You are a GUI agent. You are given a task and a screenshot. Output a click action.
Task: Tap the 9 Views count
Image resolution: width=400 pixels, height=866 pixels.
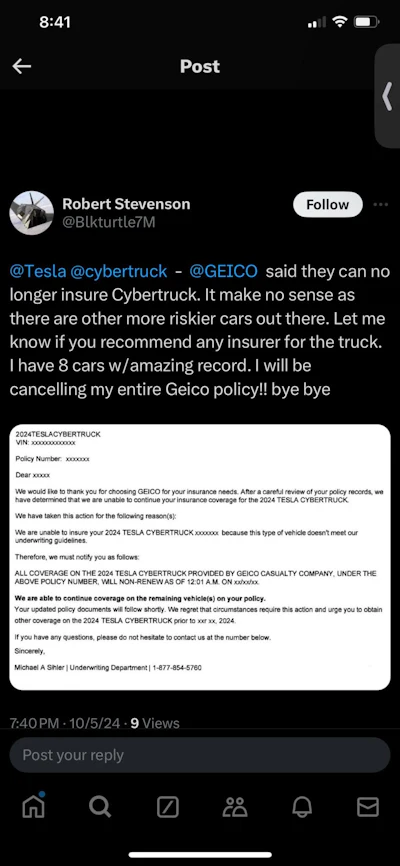[155, 722]
